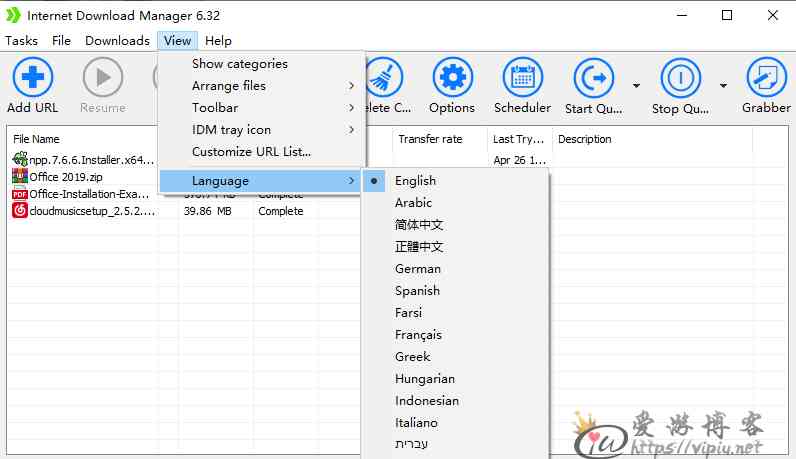Expand the IDM tray icon submenu

[x=262, y=129]
